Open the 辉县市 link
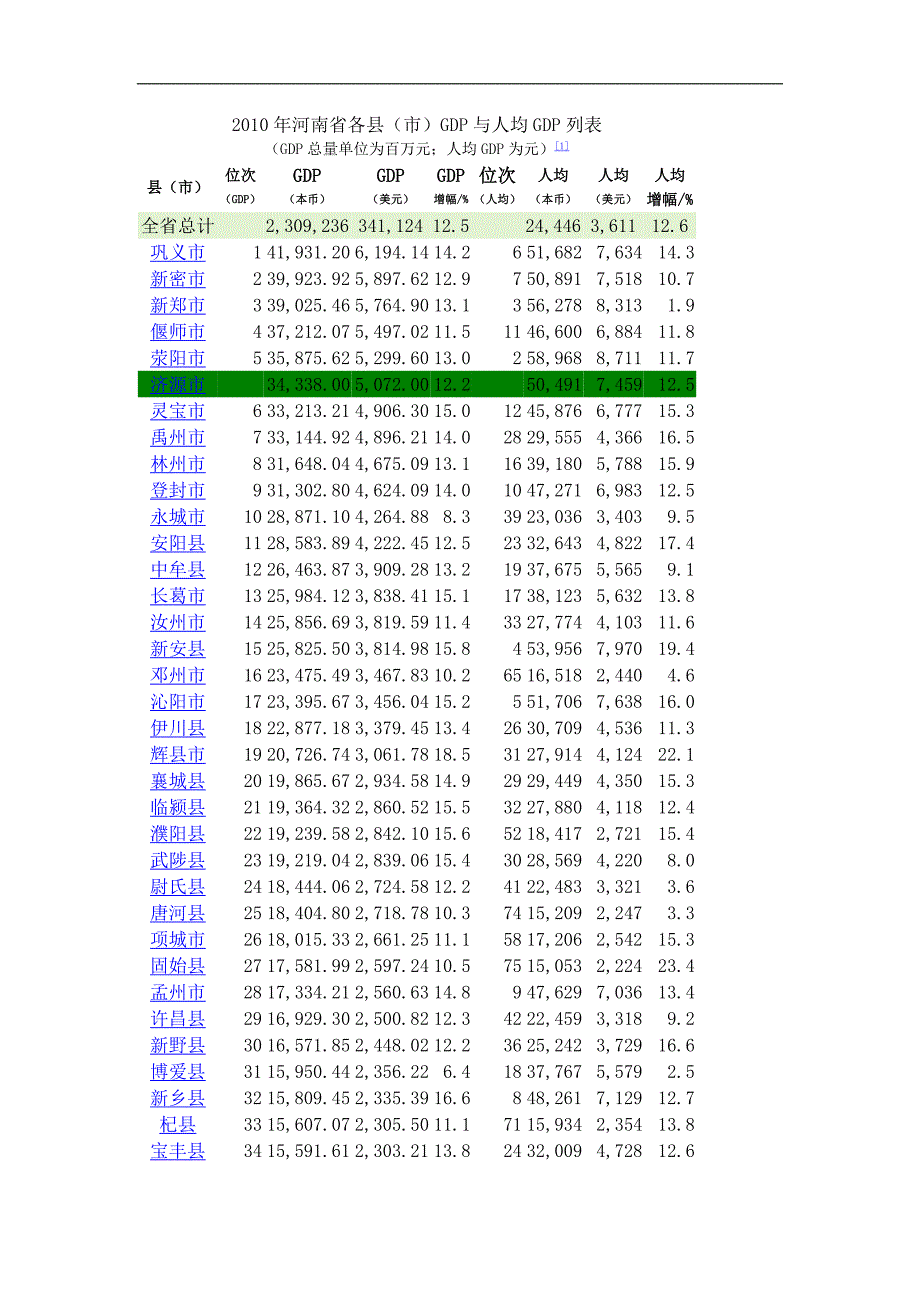Image resolution: width=920 pixels, height=1302 pixels. click(177, 755)
